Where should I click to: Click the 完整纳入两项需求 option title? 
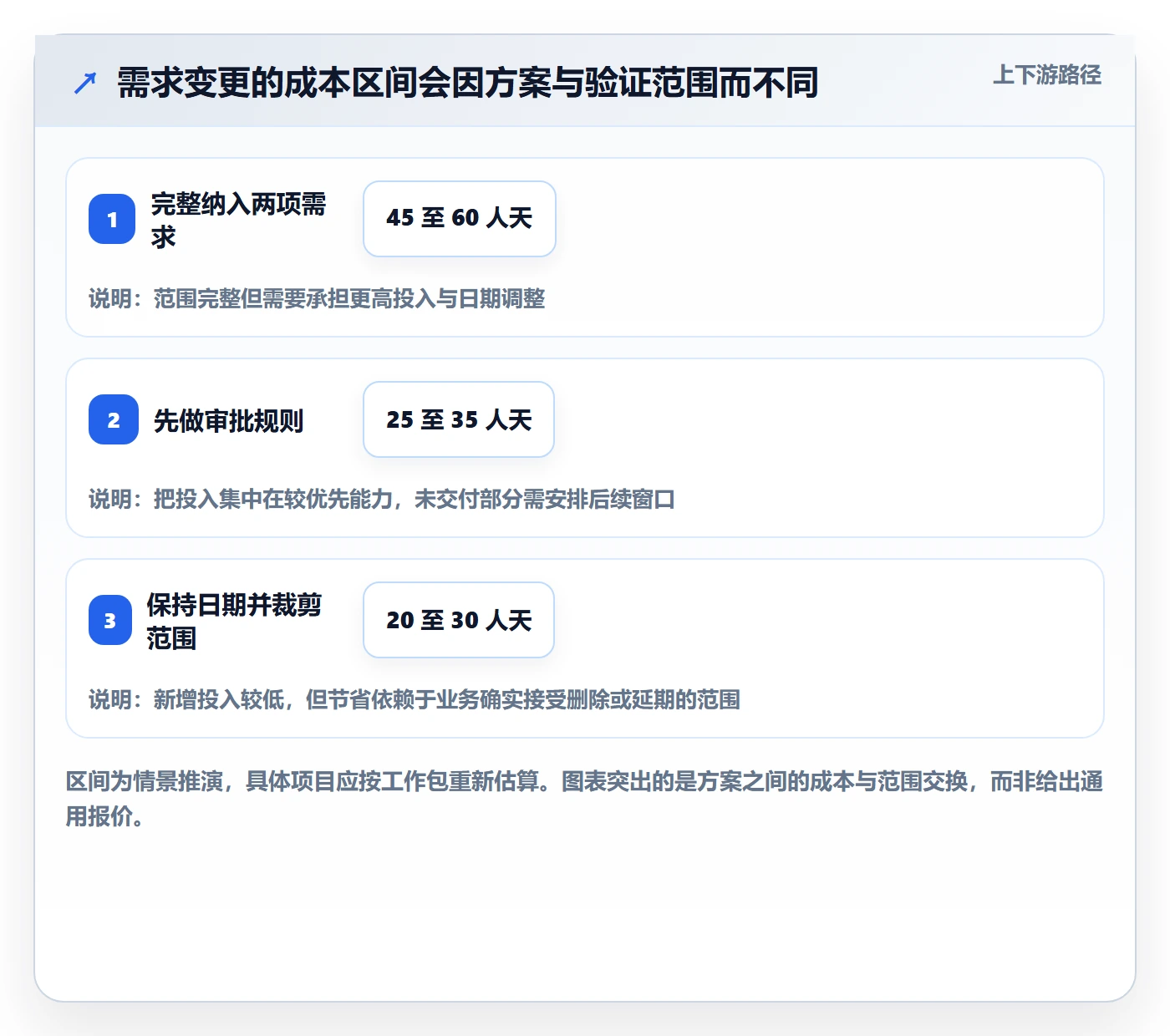pyautogui.click(x=239, y=220)
